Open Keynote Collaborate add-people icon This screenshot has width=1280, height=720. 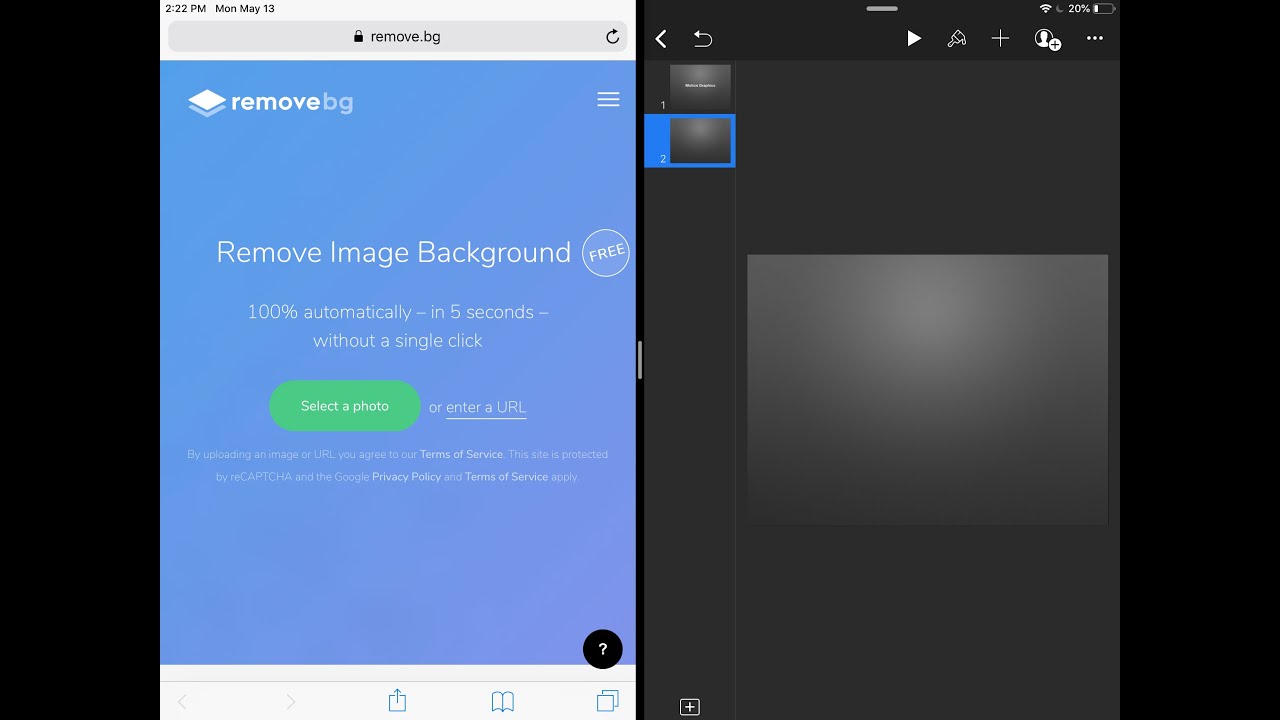(1047, 39)
